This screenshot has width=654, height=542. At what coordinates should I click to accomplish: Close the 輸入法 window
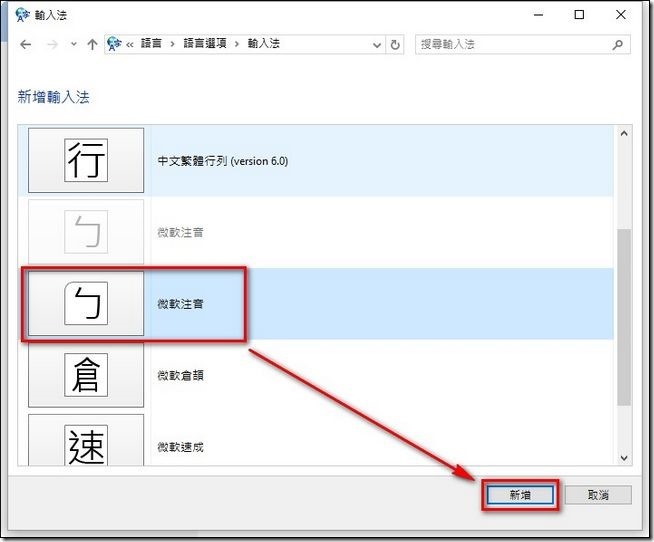621,15
